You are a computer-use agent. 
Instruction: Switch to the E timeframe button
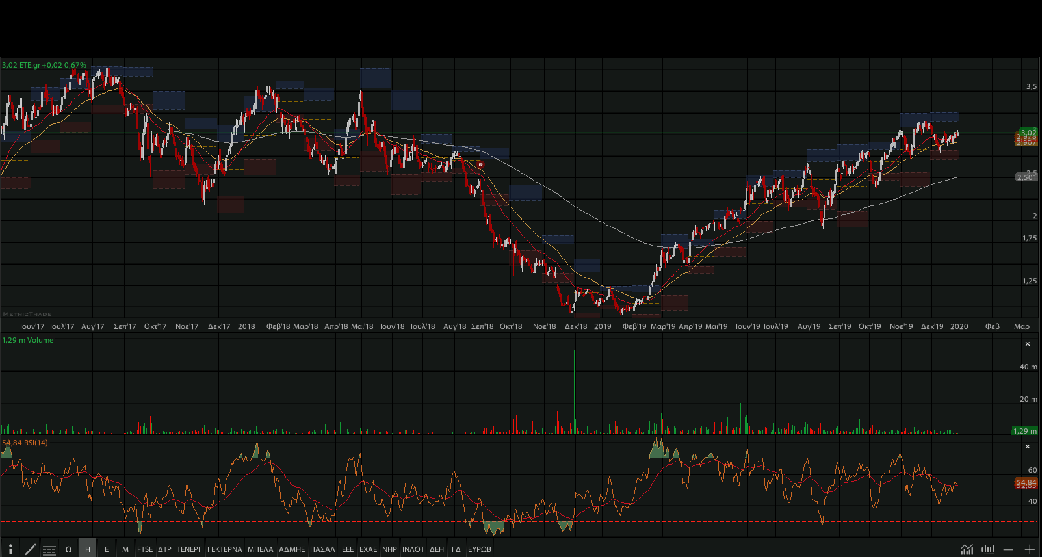(106, 549)
